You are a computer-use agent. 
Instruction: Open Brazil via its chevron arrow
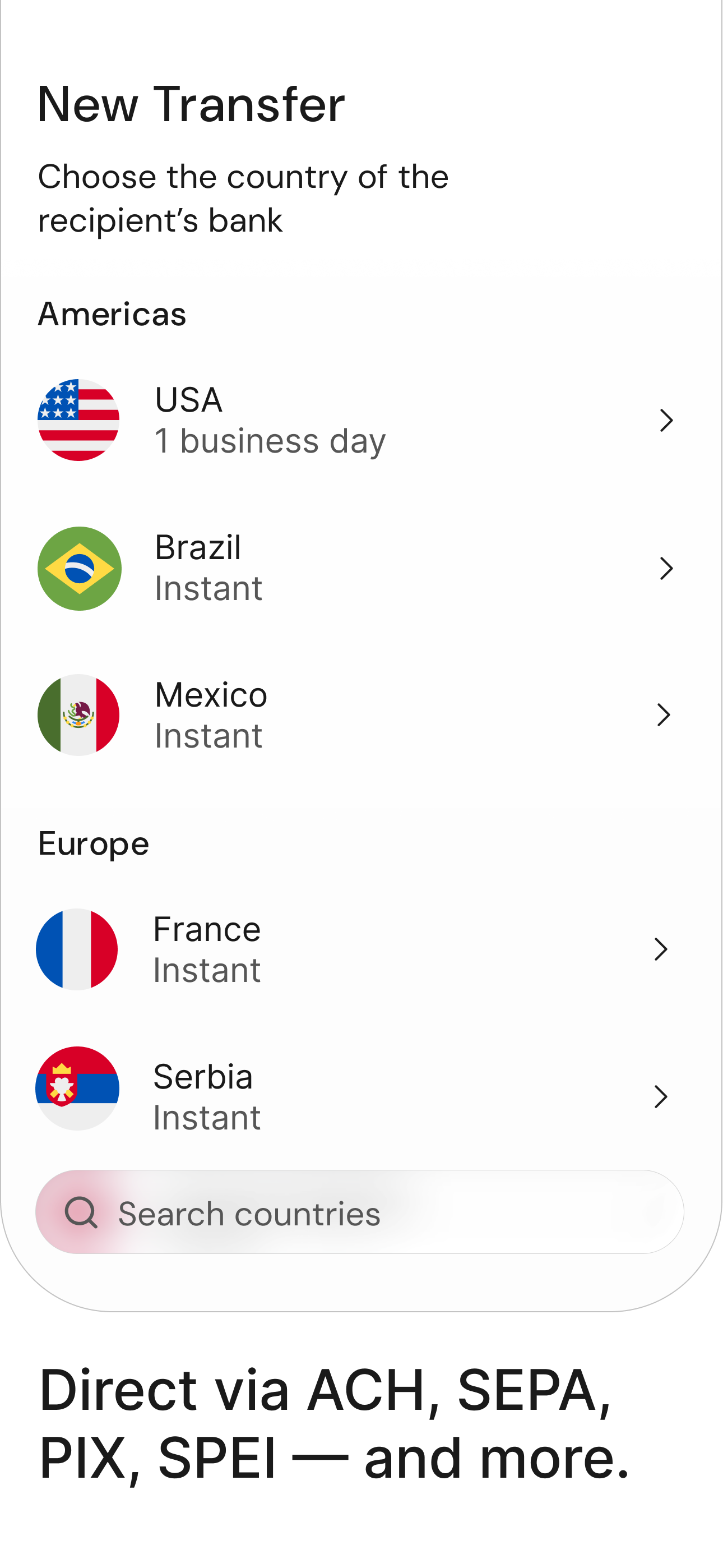(x=666, y=569)
